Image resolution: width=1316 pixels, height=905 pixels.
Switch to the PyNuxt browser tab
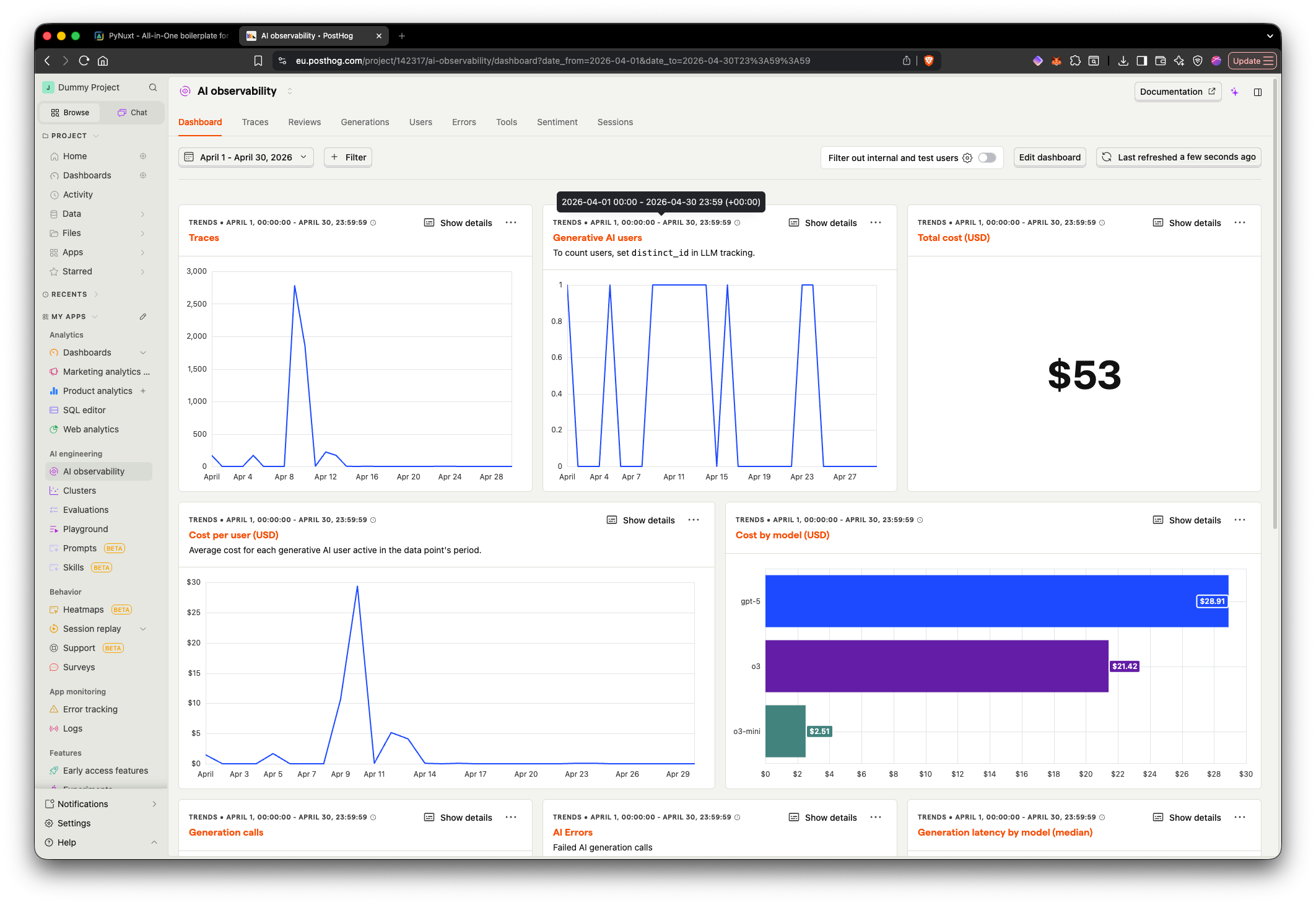(x=163, y=36)
